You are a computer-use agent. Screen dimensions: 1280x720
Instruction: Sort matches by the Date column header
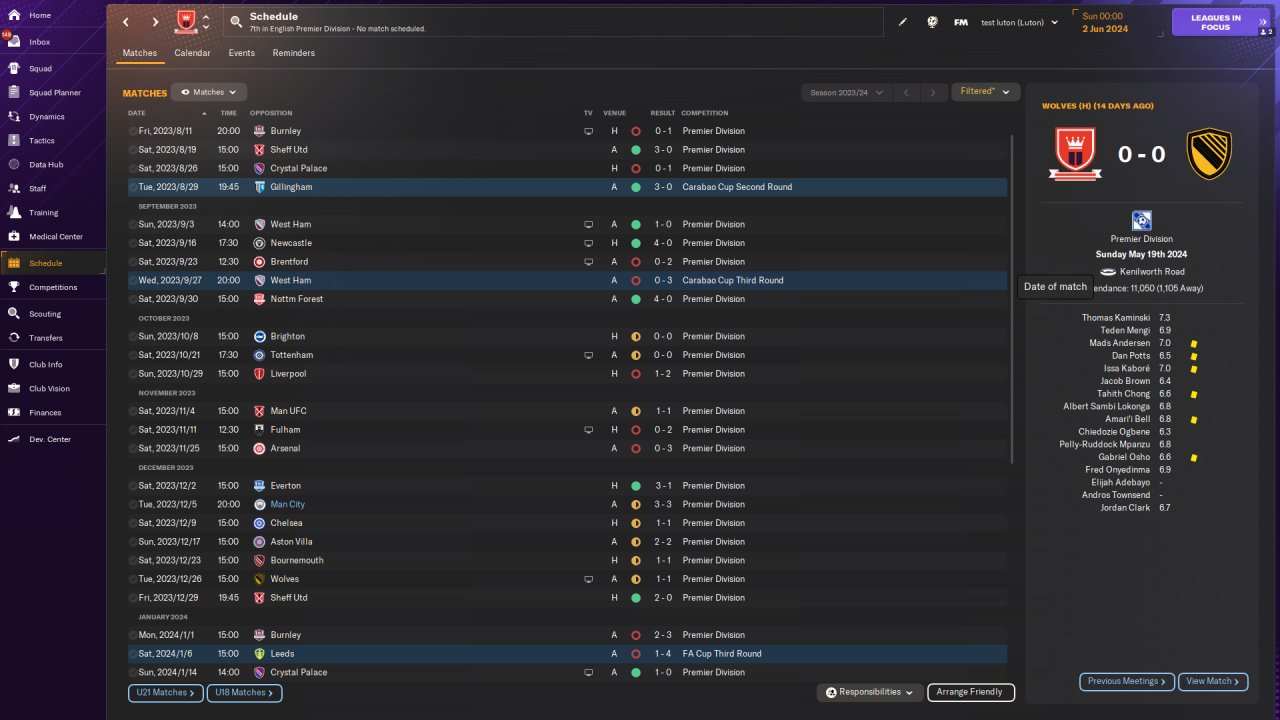pos(137,113)
